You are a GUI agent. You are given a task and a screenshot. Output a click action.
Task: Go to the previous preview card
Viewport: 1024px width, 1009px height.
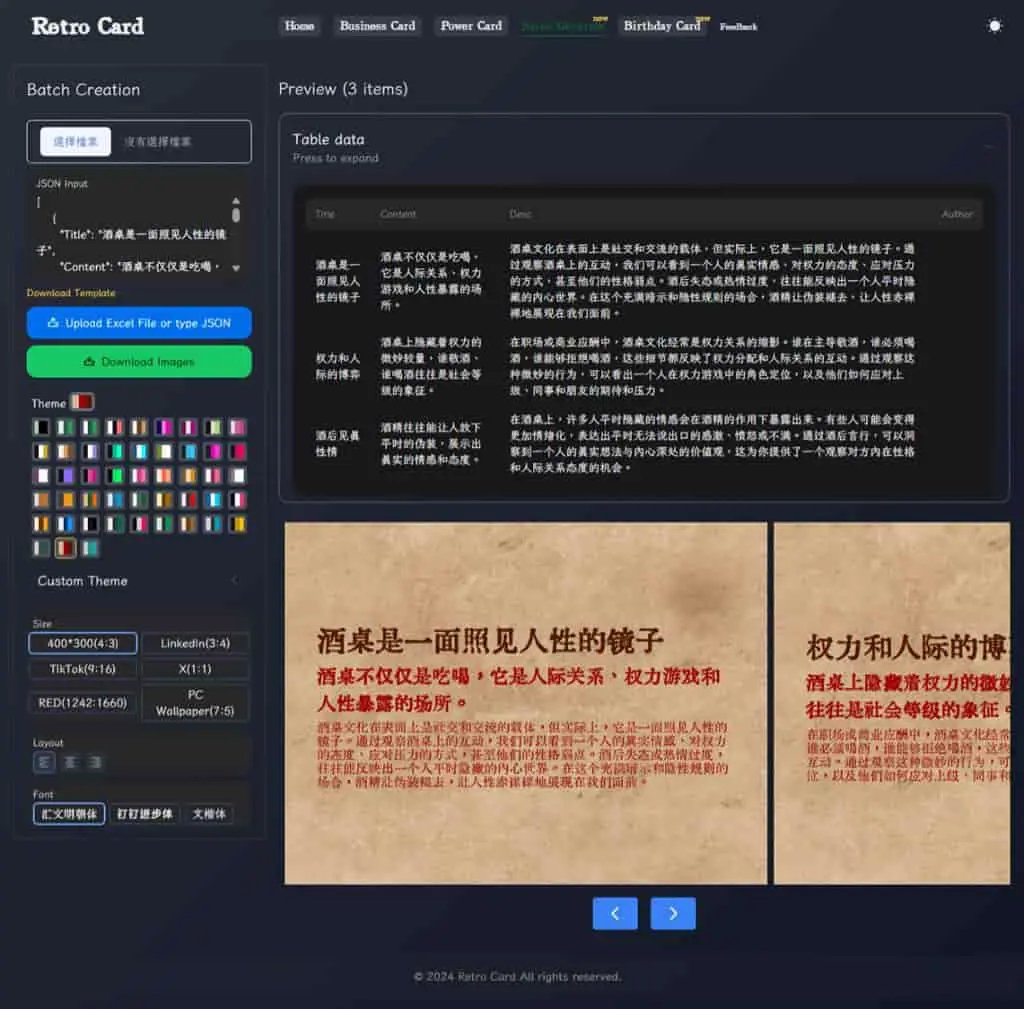[615, 913]
